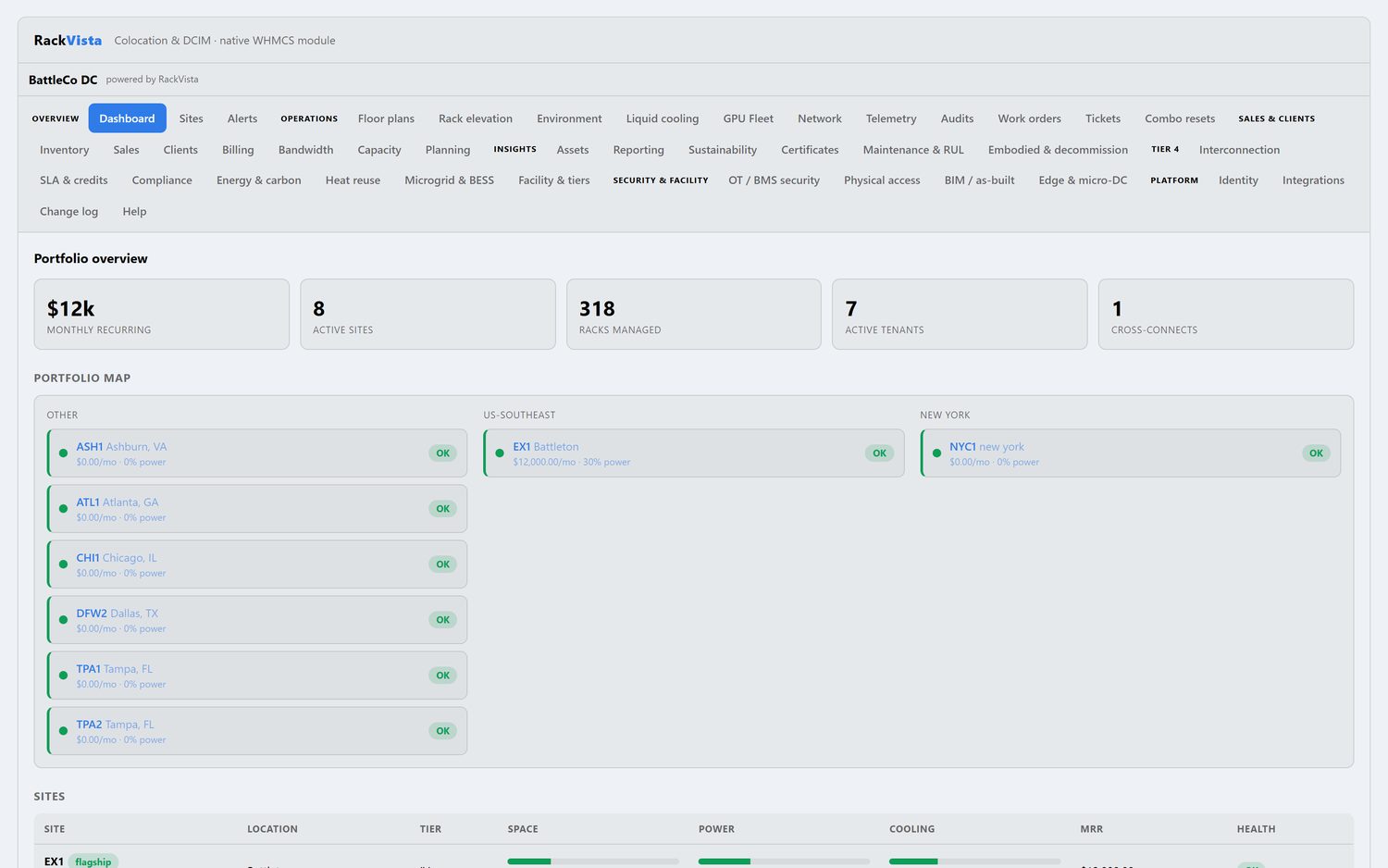Click OK badge on NYC1 card

pyautogui.click(x=1316, y=453)
